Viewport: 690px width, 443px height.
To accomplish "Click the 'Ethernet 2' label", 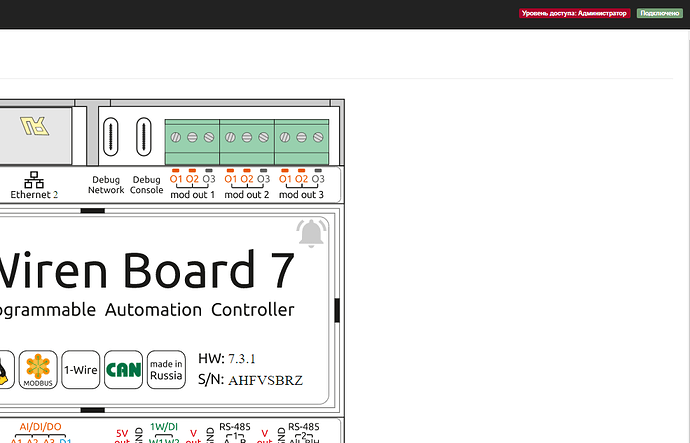I will (34, 194).
